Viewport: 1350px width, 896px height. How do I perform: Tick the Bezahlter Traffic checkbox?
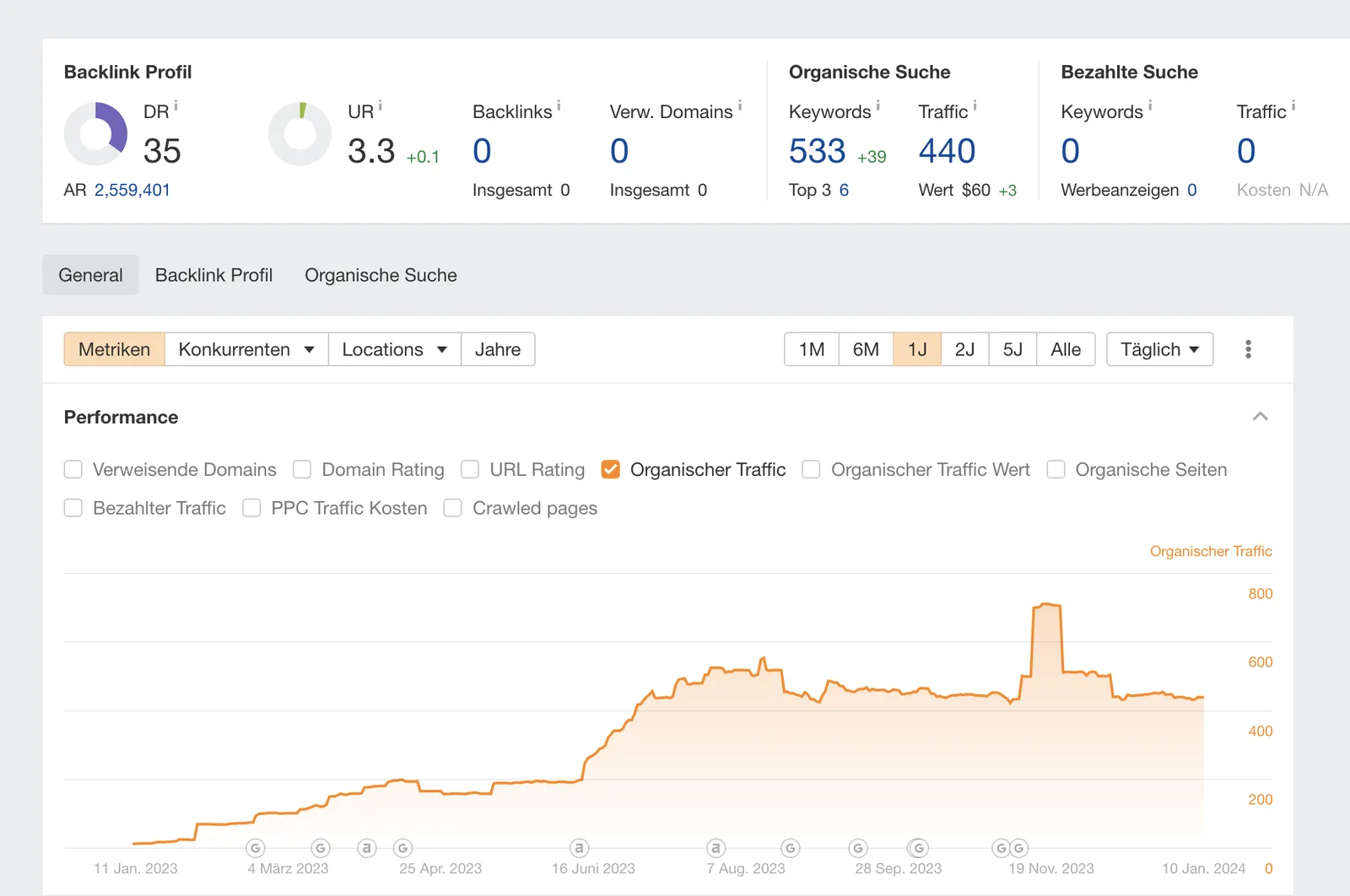pyautogui.click(x=73, y=508)
